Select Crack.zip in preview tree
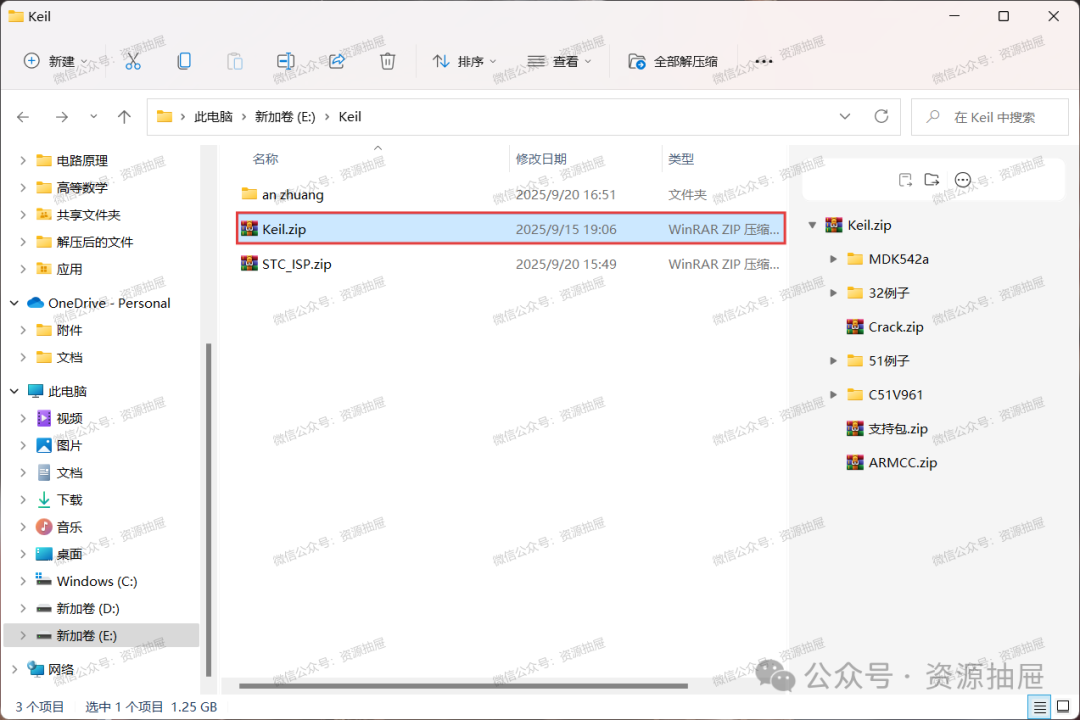Image resolution: width=1080 pixels, height=720 pixels. pos(895,327)
